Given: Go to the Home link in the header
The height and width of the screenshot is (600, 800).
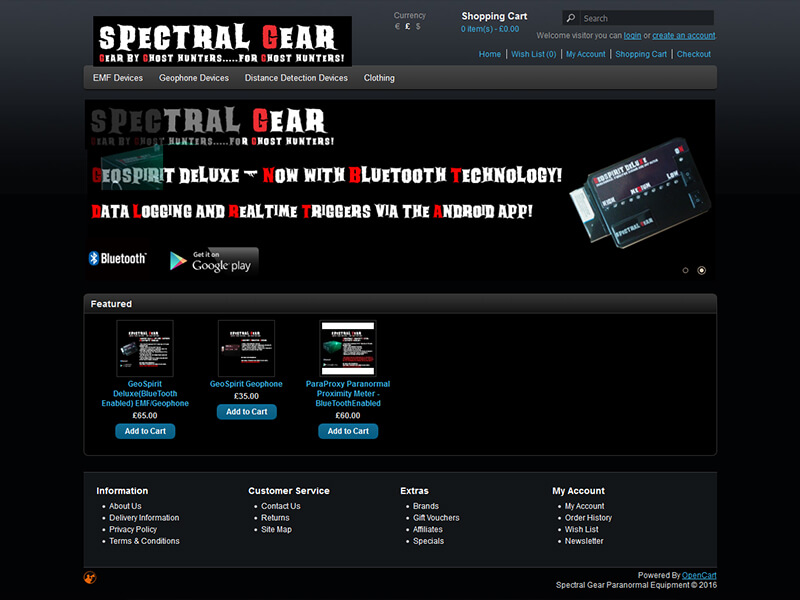Looking at the screenshot, I should [490, 54].
